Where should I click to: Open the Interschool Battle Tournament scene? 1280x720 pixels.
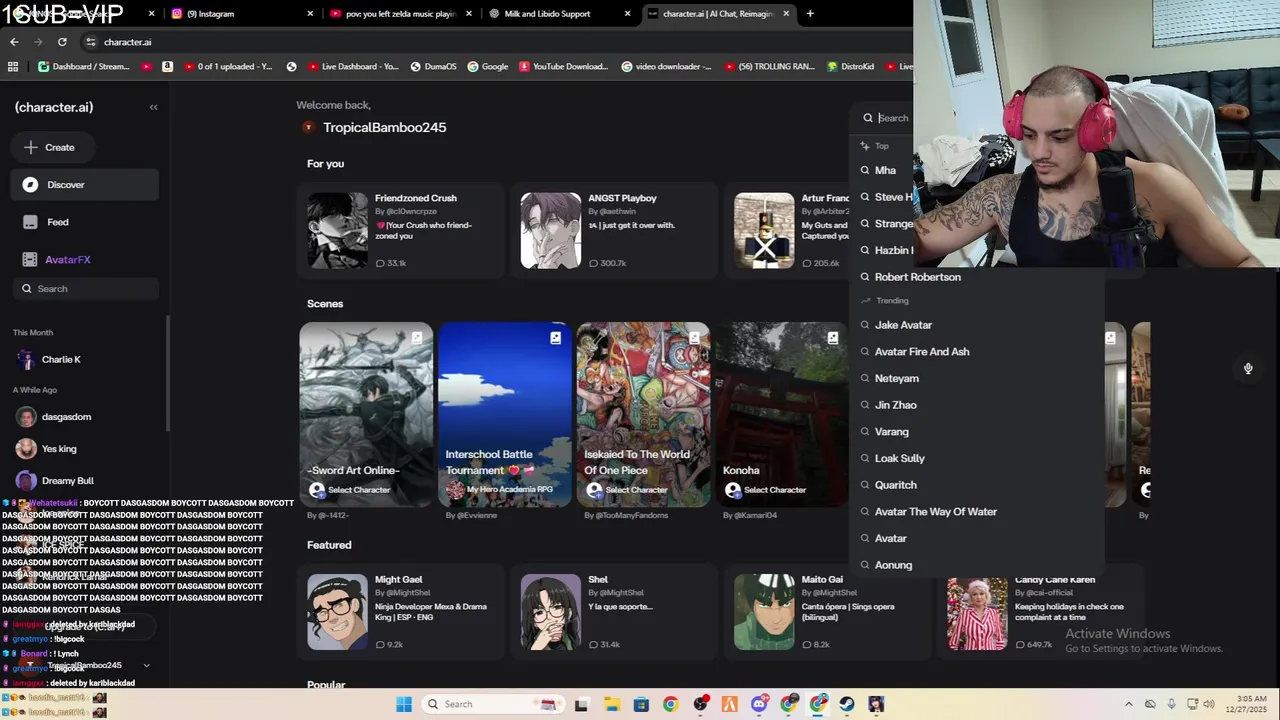(x=505, y=414)
